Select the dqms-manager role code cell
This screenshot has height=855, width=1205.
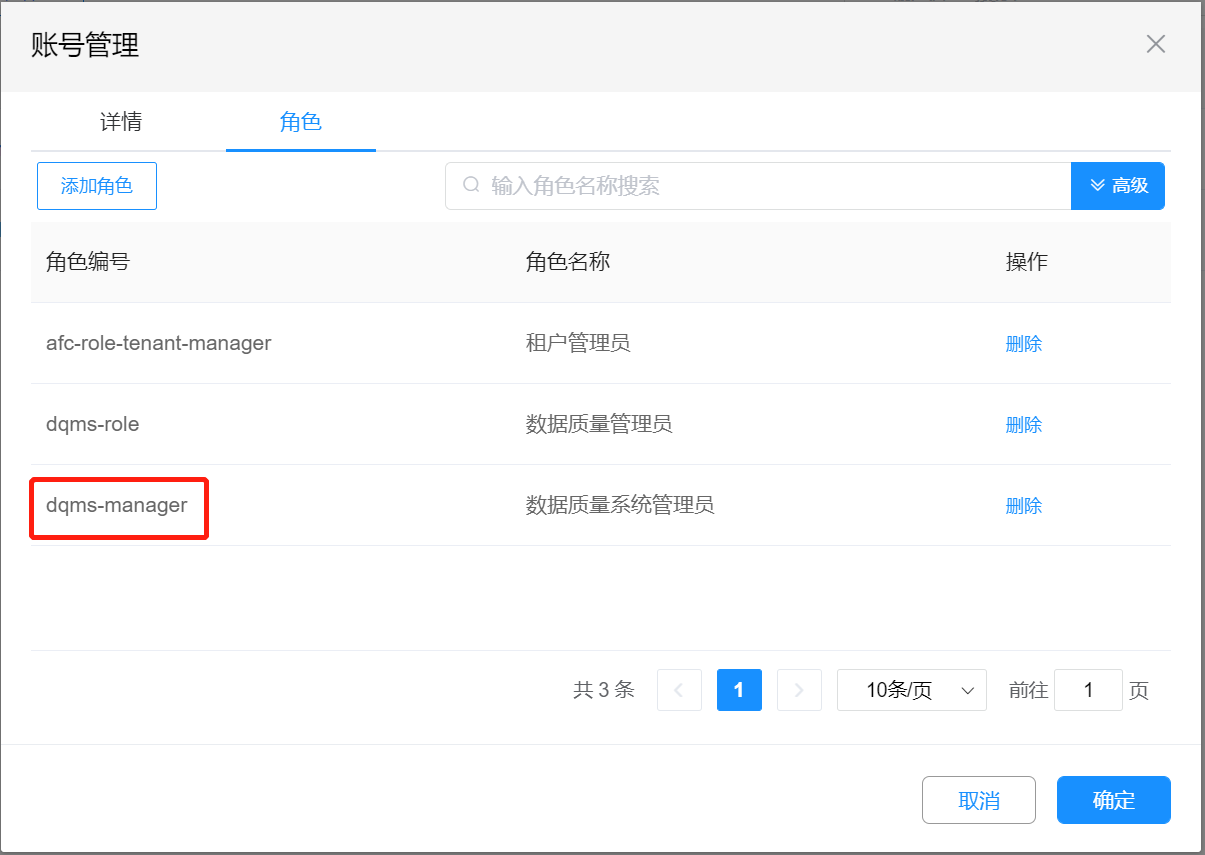117,506
